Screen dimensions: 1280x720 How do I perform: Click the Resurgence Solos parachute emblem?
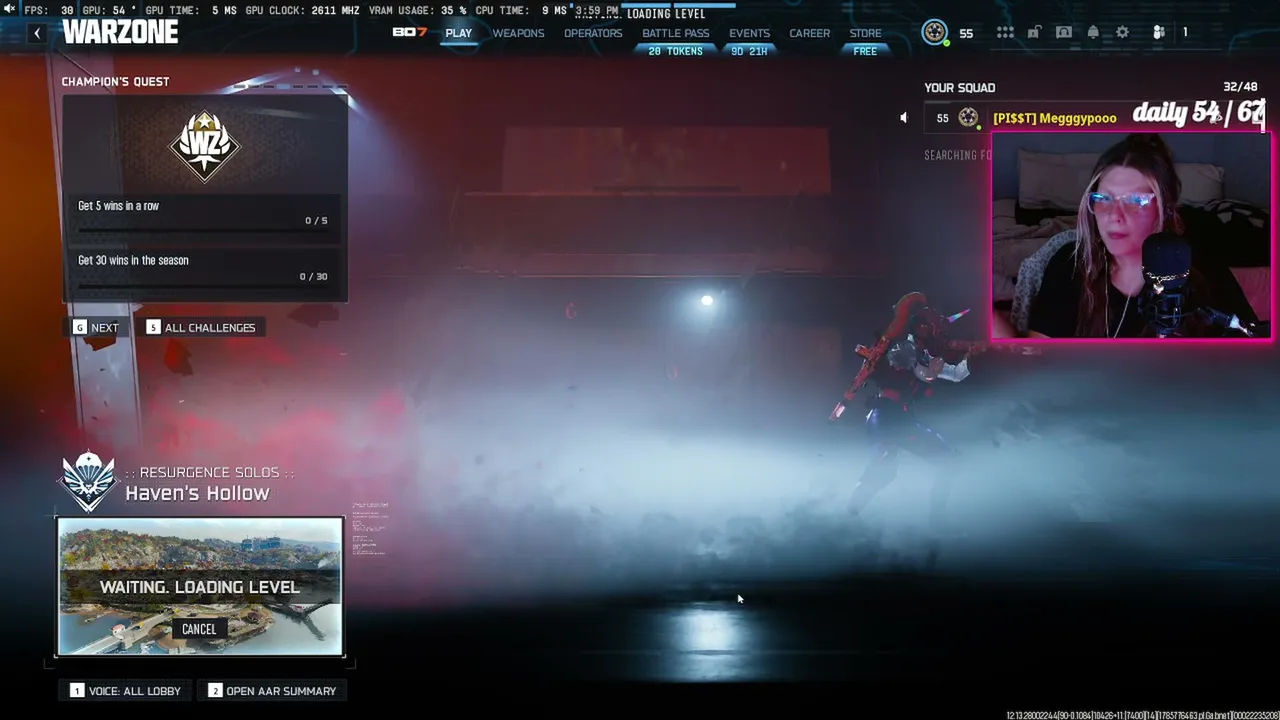(x=88, y=481)
